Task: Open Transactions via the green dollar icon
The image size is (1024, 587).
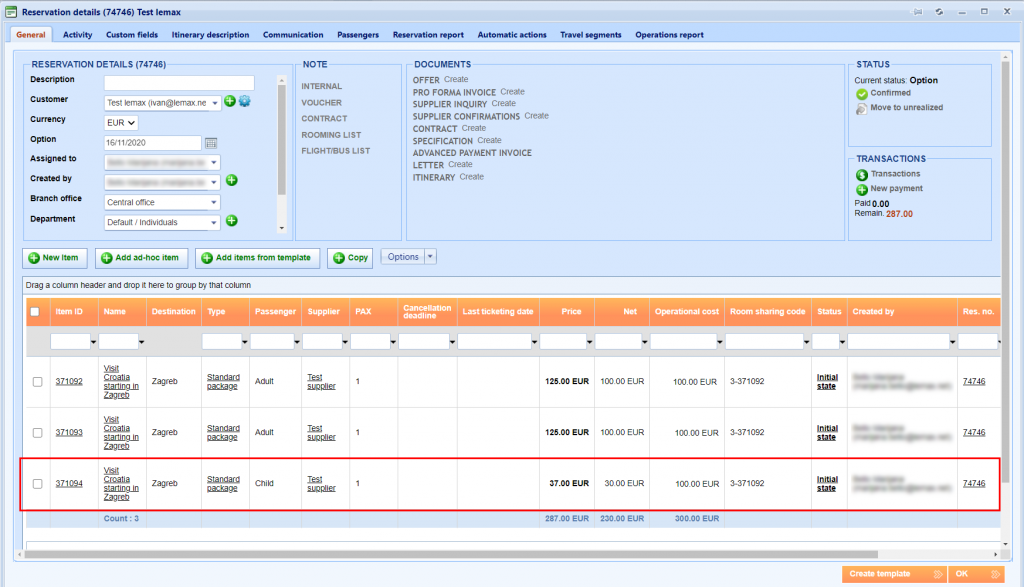Action: [861, 175]
